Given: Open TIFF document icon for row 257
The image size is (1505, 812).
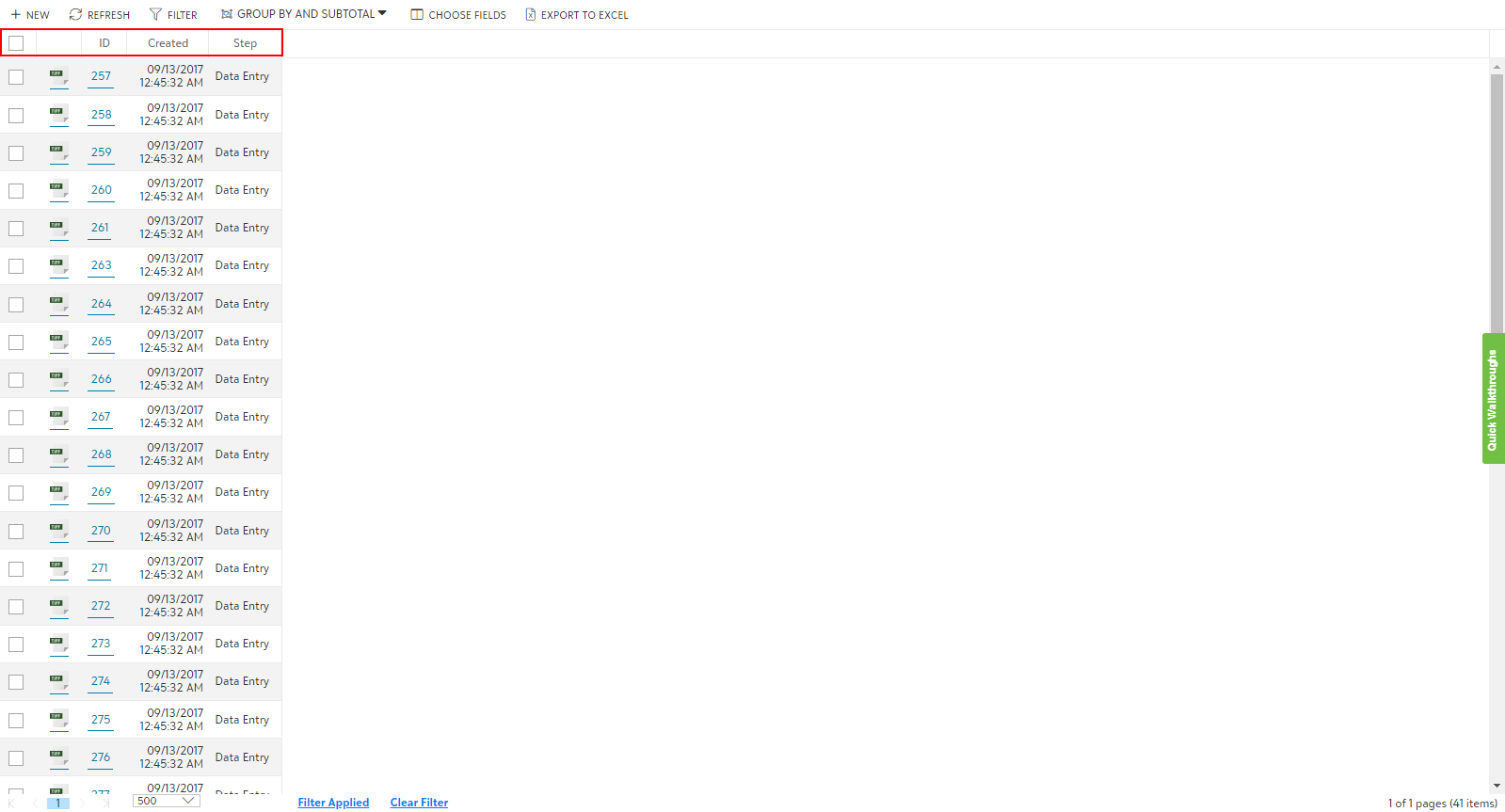Looking at the screenshot, I should (x=58, y=76).
